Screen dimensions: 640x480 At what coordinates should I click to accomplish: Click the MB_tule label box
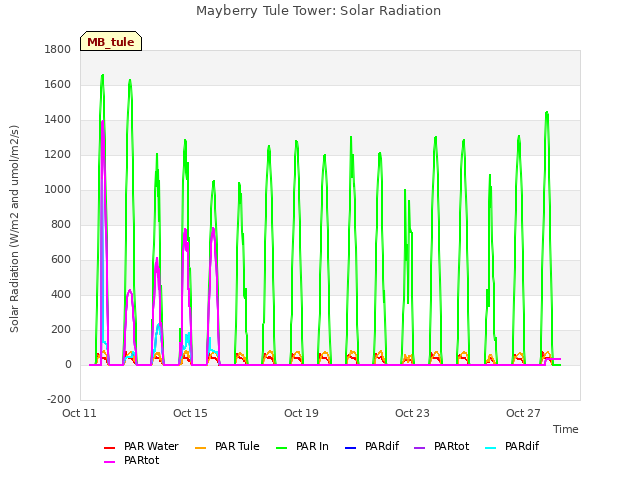pyautogui.click(x=111, y=41)
